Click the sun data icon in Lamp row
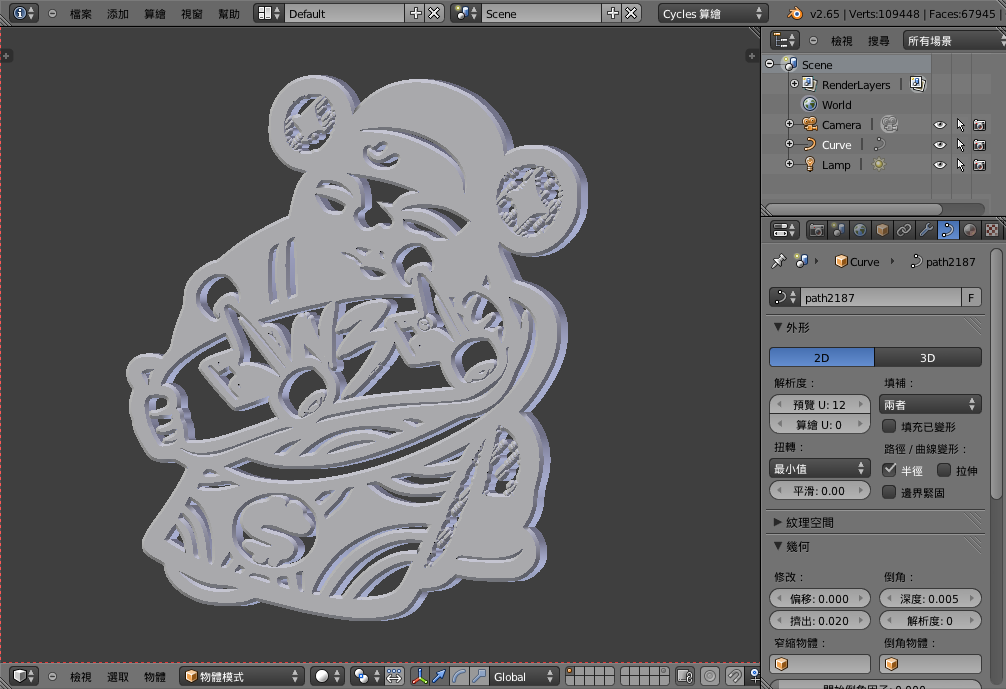Image resolution: width=1006 pixels, height=689 pixels. coord(878,165)
